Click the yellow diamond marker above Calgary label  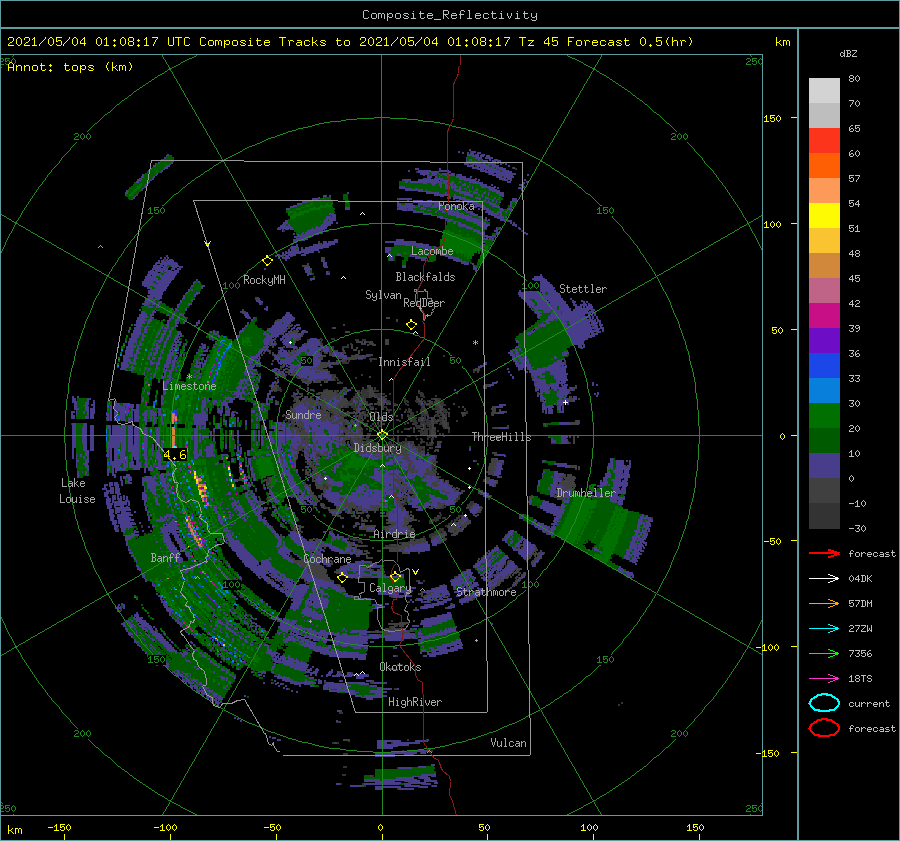point(395,576)
